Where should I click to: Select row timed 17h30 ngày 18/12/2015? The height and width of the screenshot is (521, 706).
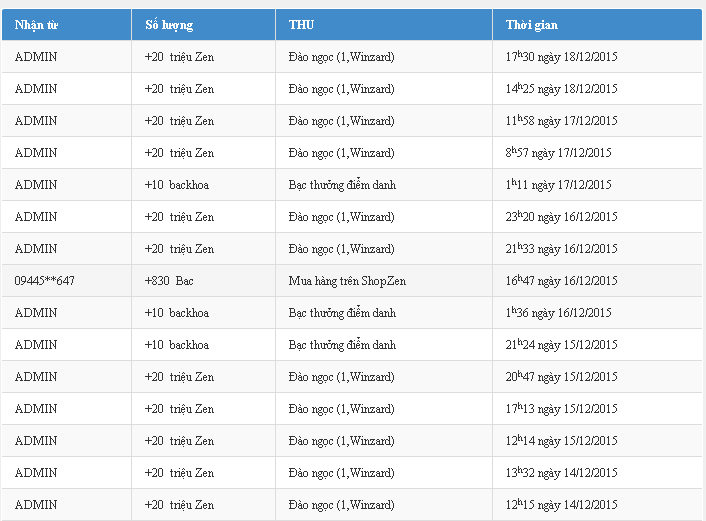pos(561,57)
